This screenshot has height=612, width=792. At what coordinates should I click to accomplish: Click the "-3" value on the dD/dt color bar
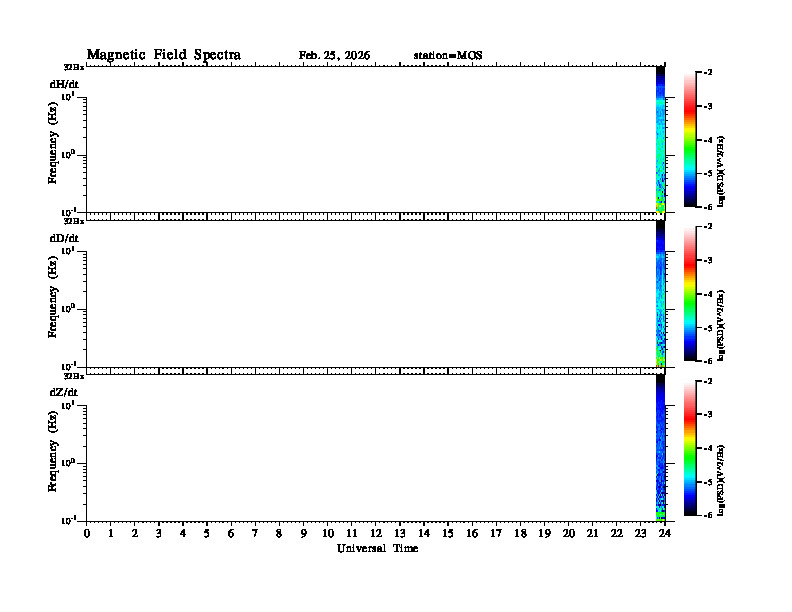click(708, 260)
